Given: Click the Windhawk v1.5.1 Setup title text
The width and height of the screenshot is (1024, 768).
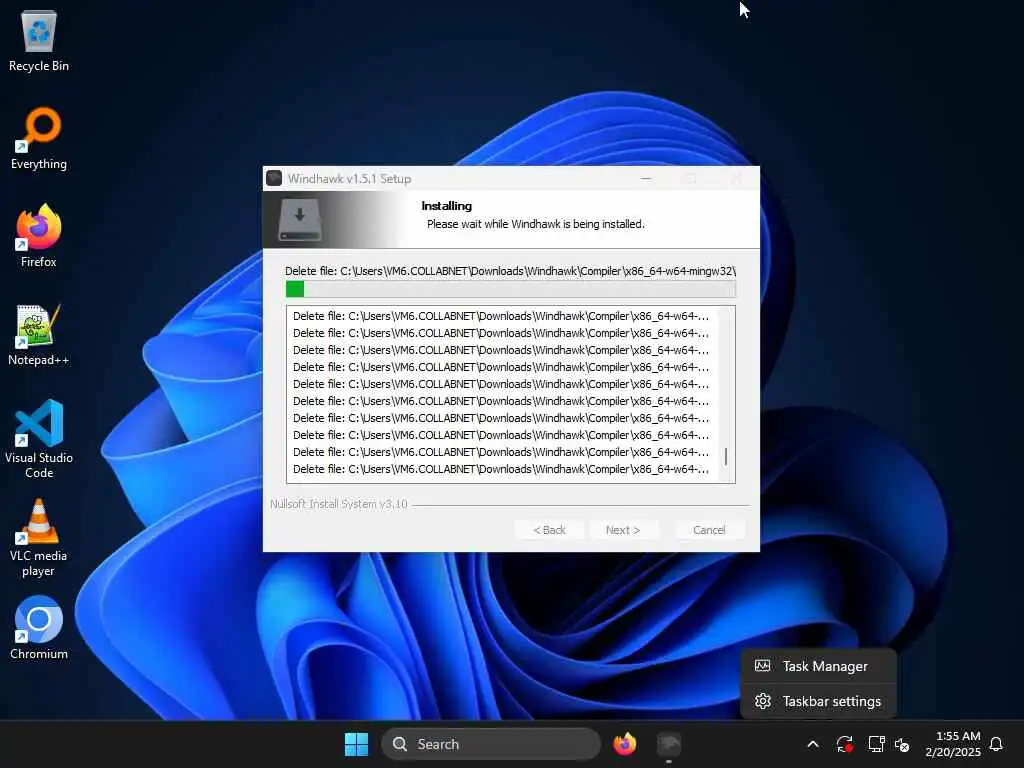Looking at the screenshot, I should click(x=349, y=178).
